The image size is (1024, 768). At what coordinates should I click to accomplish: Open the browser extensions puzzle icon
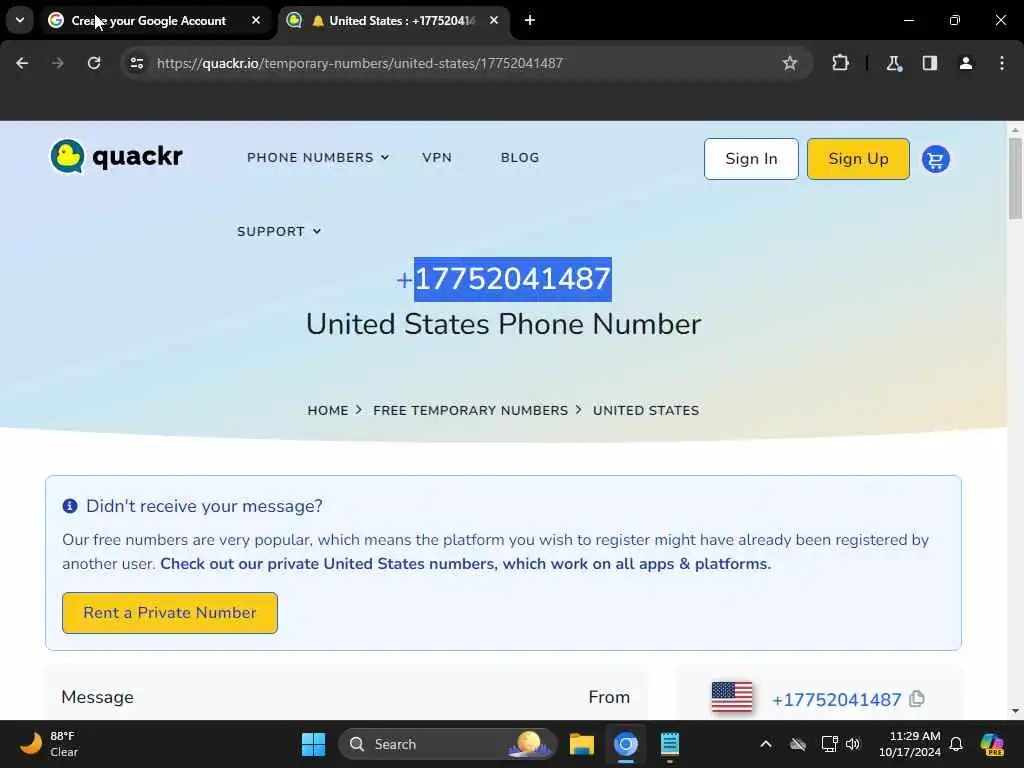coord(840,63)
